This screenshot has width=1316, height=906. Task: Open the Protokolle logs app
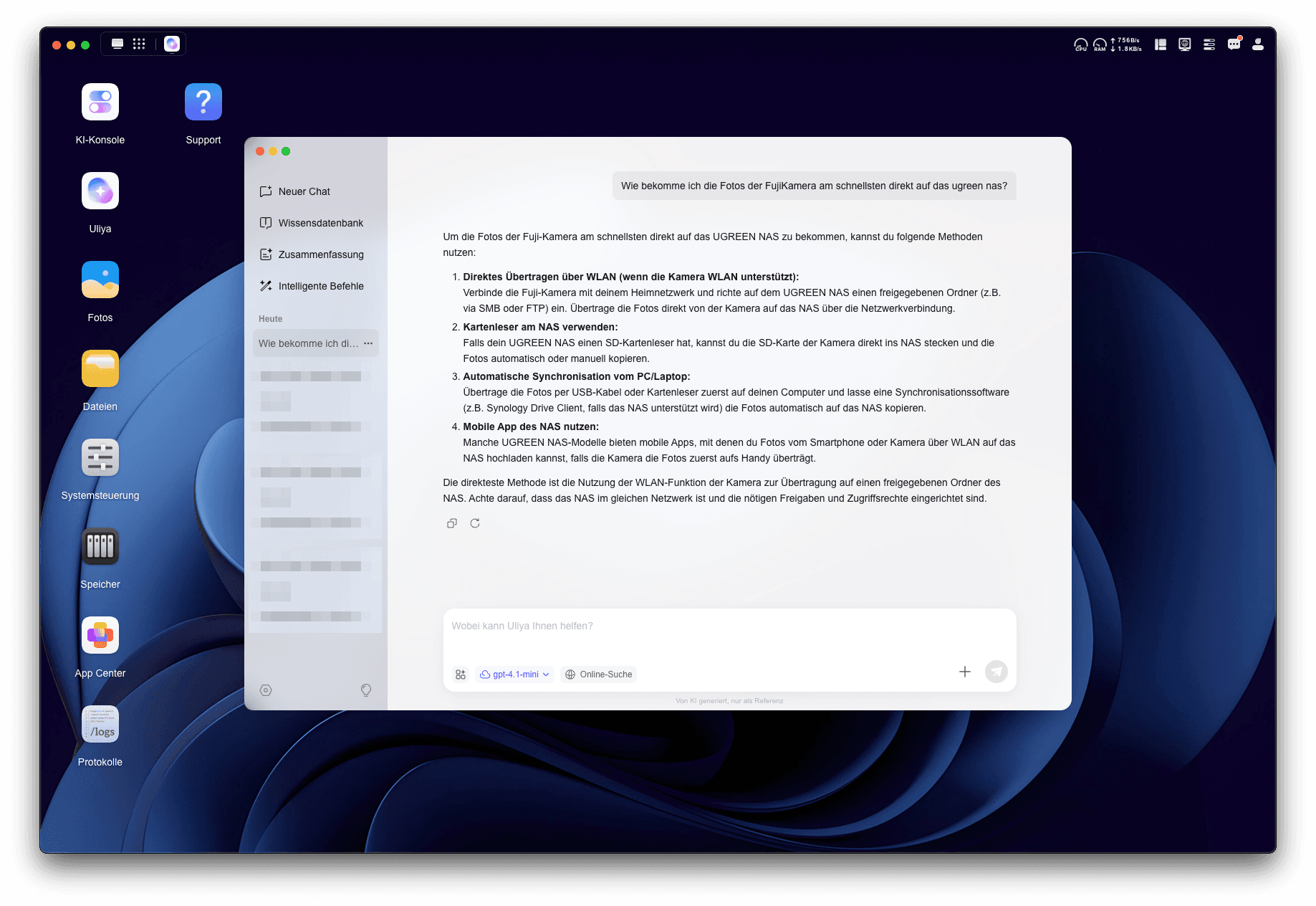100,724
